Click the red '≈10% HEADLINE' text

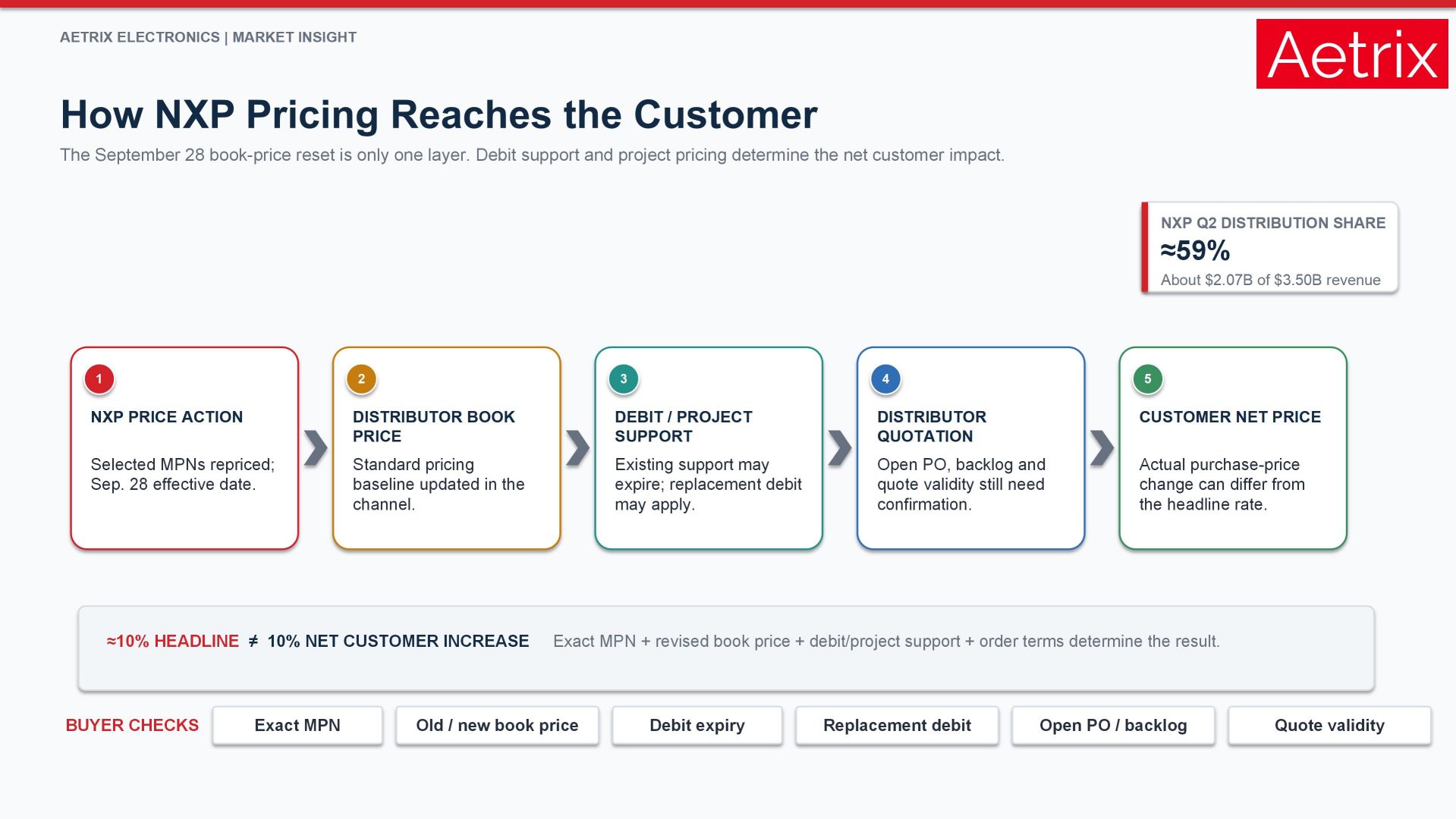172,642
